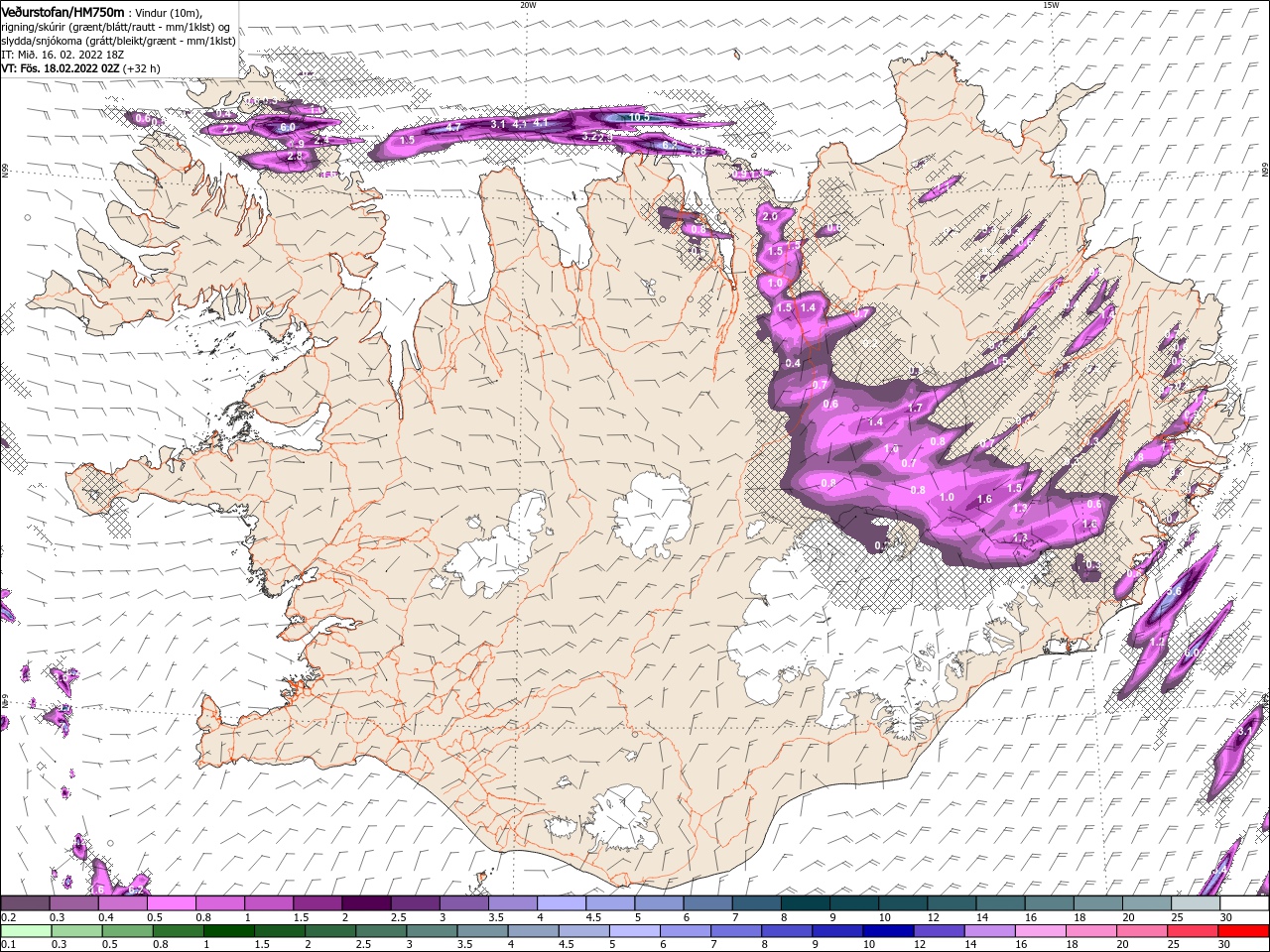
Task: Click the 3.6 precipitation value off east coast
Action: [x=1173, y=591]
